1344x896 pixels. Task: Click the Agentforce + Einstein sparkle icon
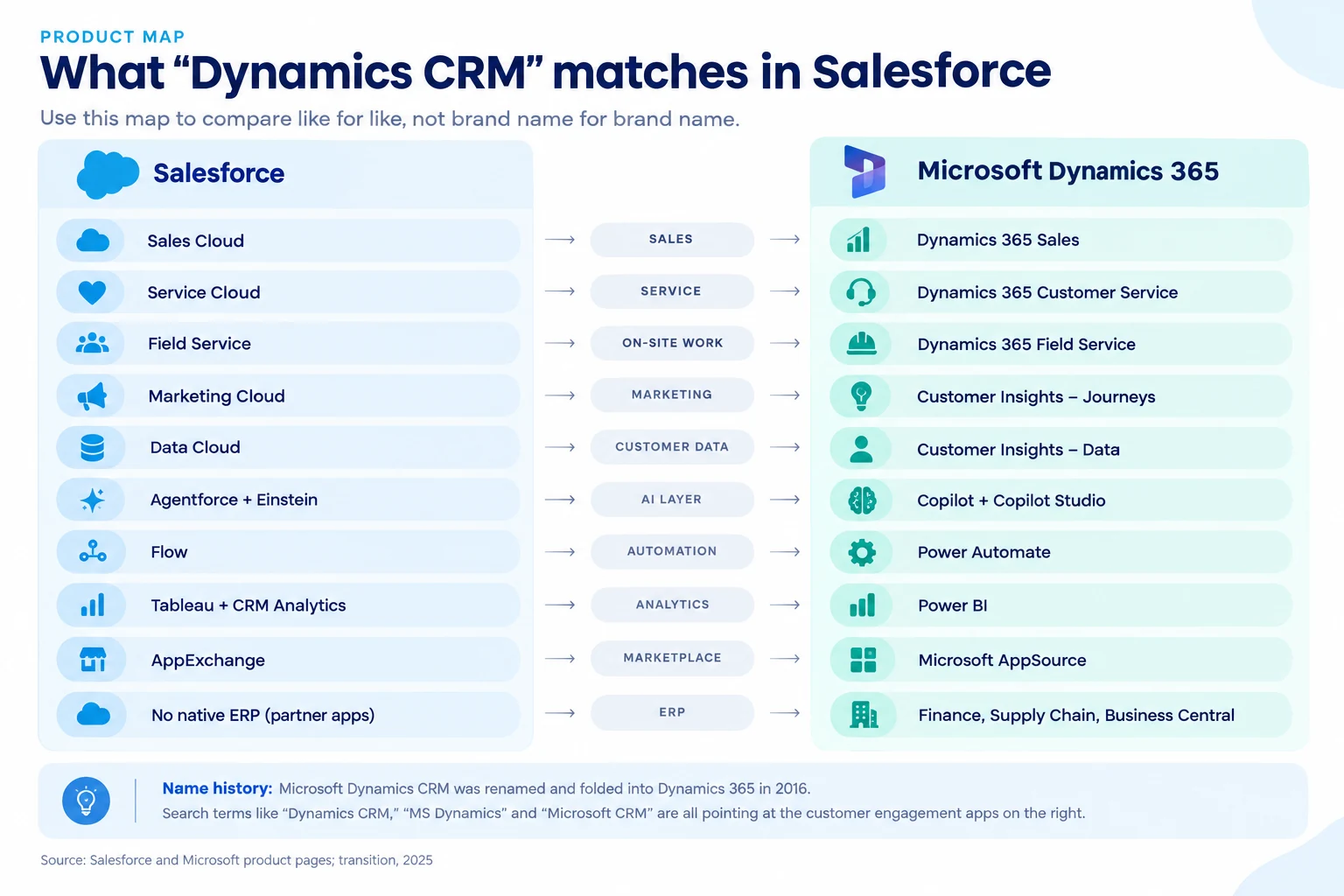[93, 500]
